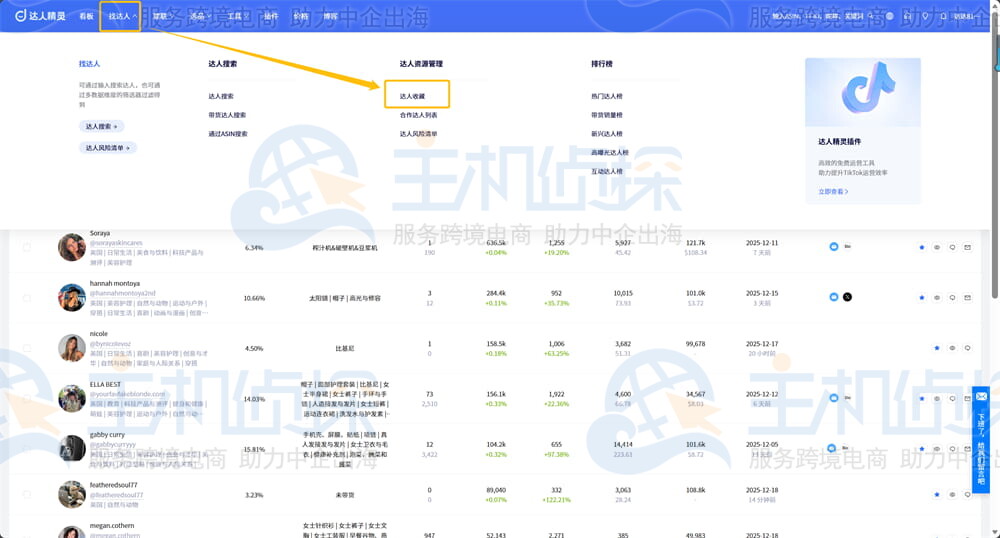Expand the 工具 nav dropdown
Viewport: 1000px width, 538px height.
pyautogui.click(x=237, y=16)
